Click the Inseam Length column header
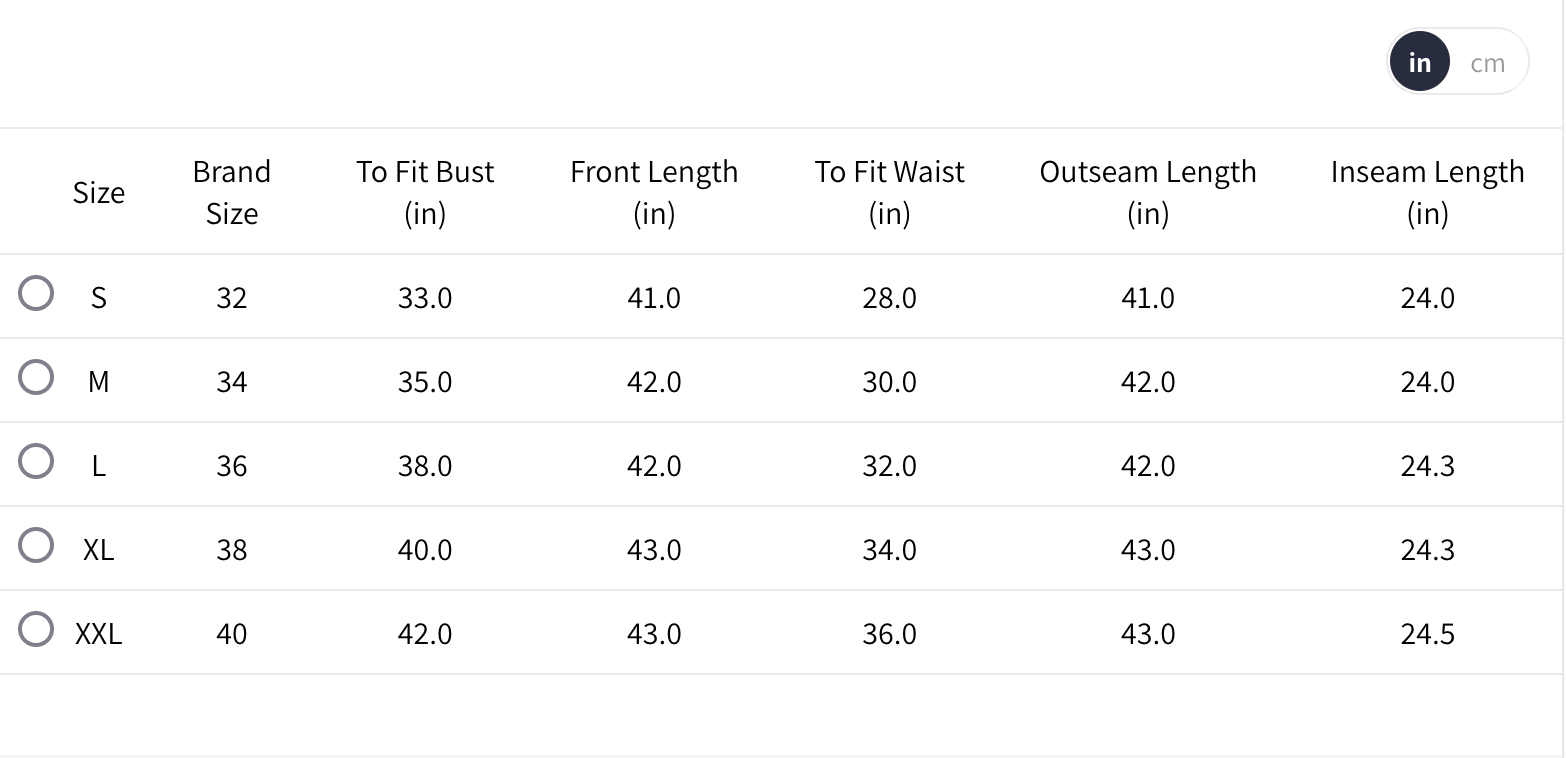 pos(1427,192)
